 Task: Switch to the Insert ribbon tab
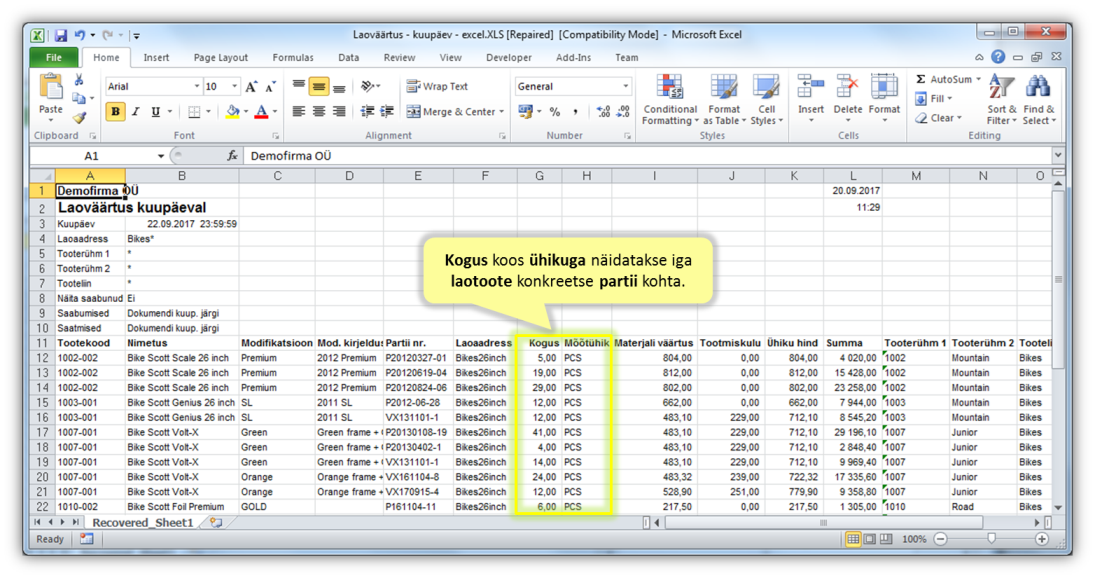click(156, 57)
